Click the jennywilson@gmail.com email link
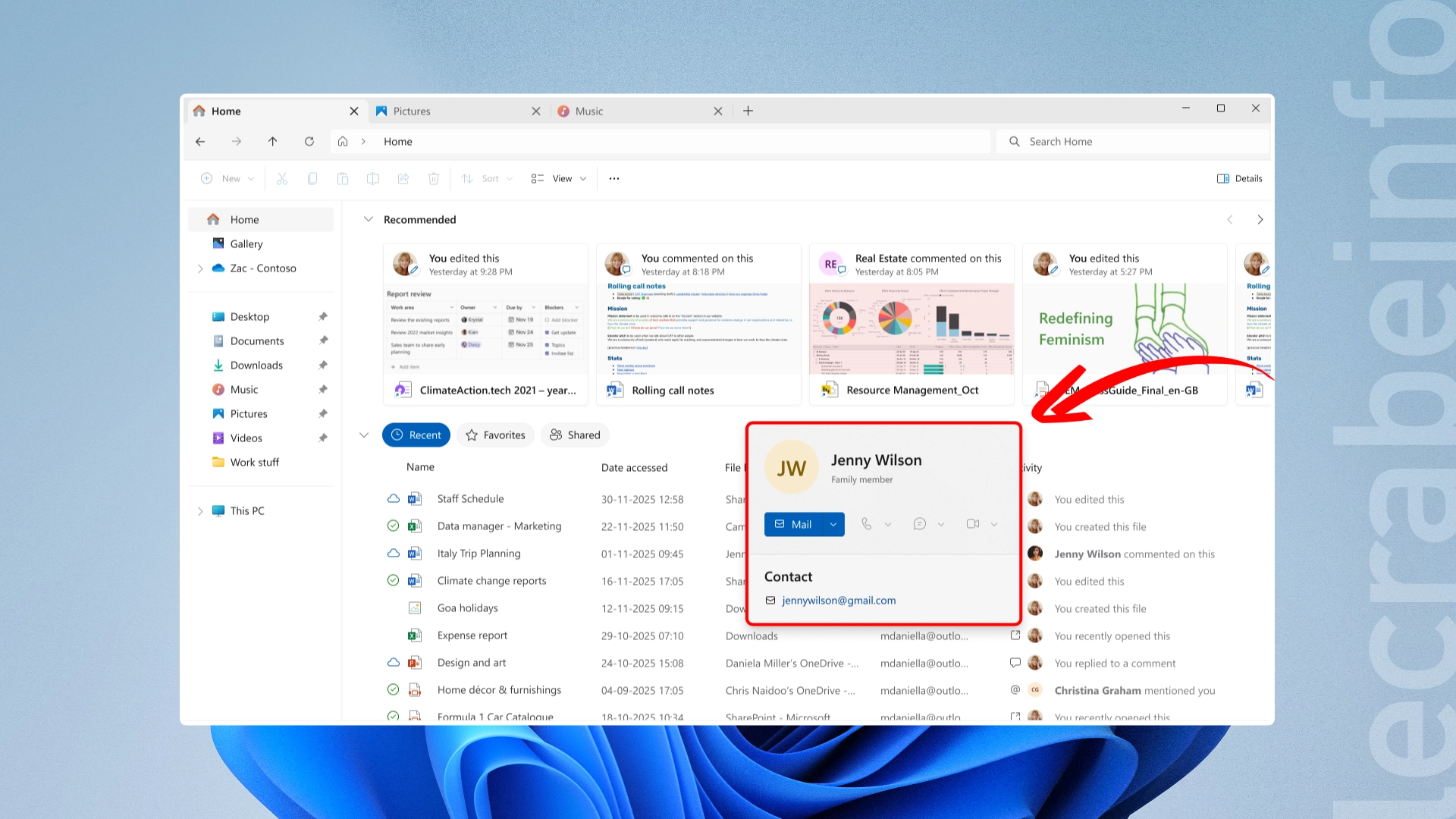This screenshot has width=1456, height=819. point(839,601)
